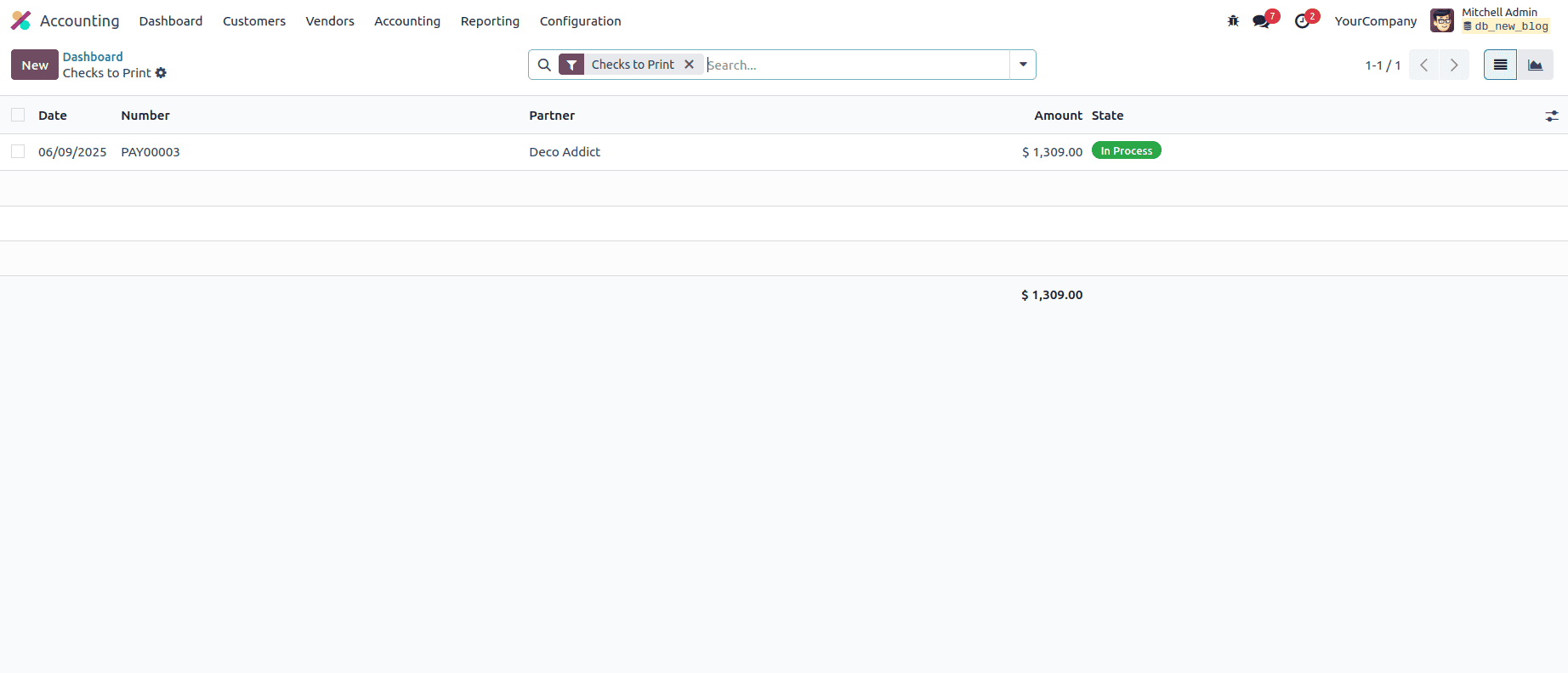Sort by the Amount column header
Screen dimensions: 1568x673
(1058, 116)
